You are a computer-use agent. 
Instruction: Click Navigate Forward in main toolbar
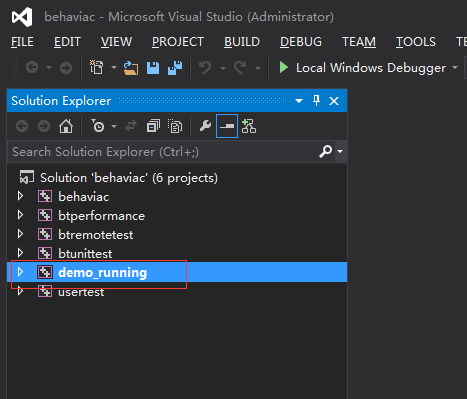click(66, 68)
